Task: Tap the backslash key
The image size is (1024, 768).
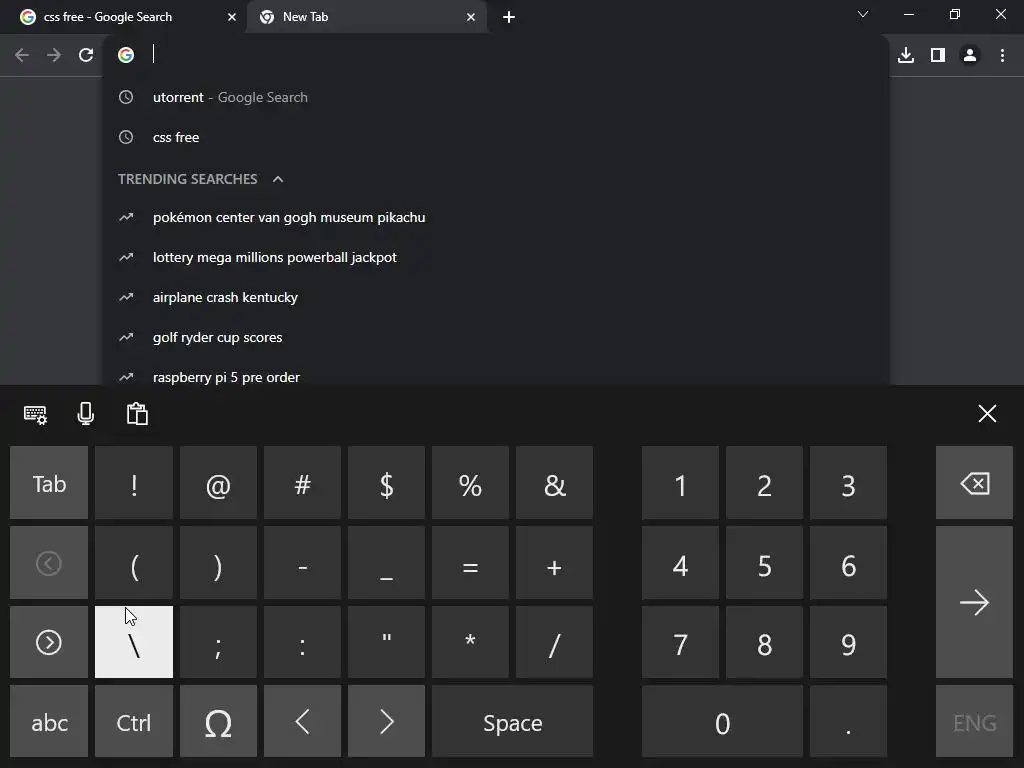Action: 134,642
